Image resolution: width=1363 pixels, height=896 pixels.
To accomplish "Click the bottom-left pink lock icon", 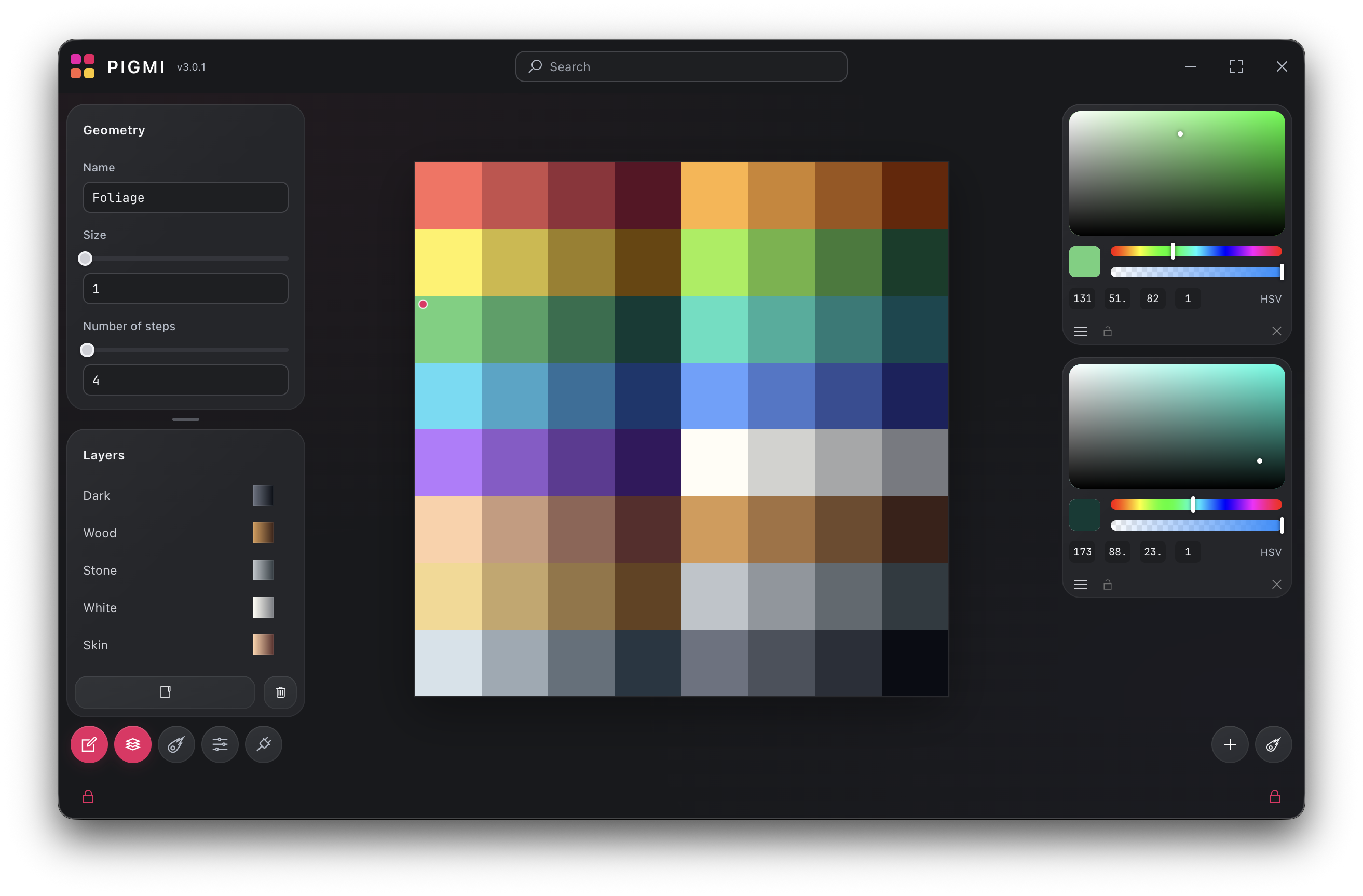I will click(88, 796).
